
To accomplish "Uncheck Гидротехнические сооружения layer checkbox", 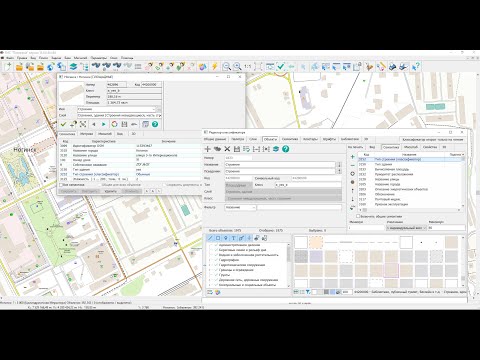I will (x=216, y=265).
